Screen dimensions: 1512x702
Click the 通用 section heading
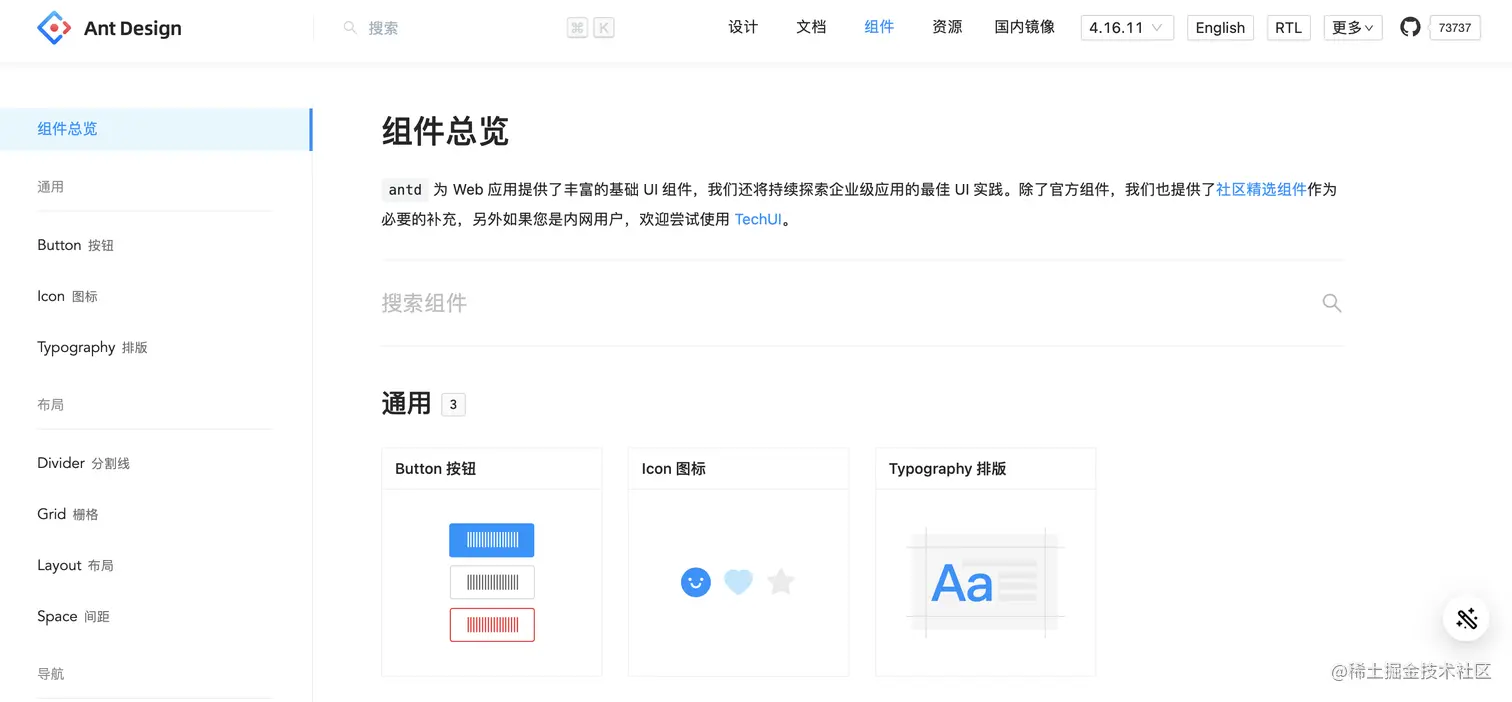pos(406,403)
